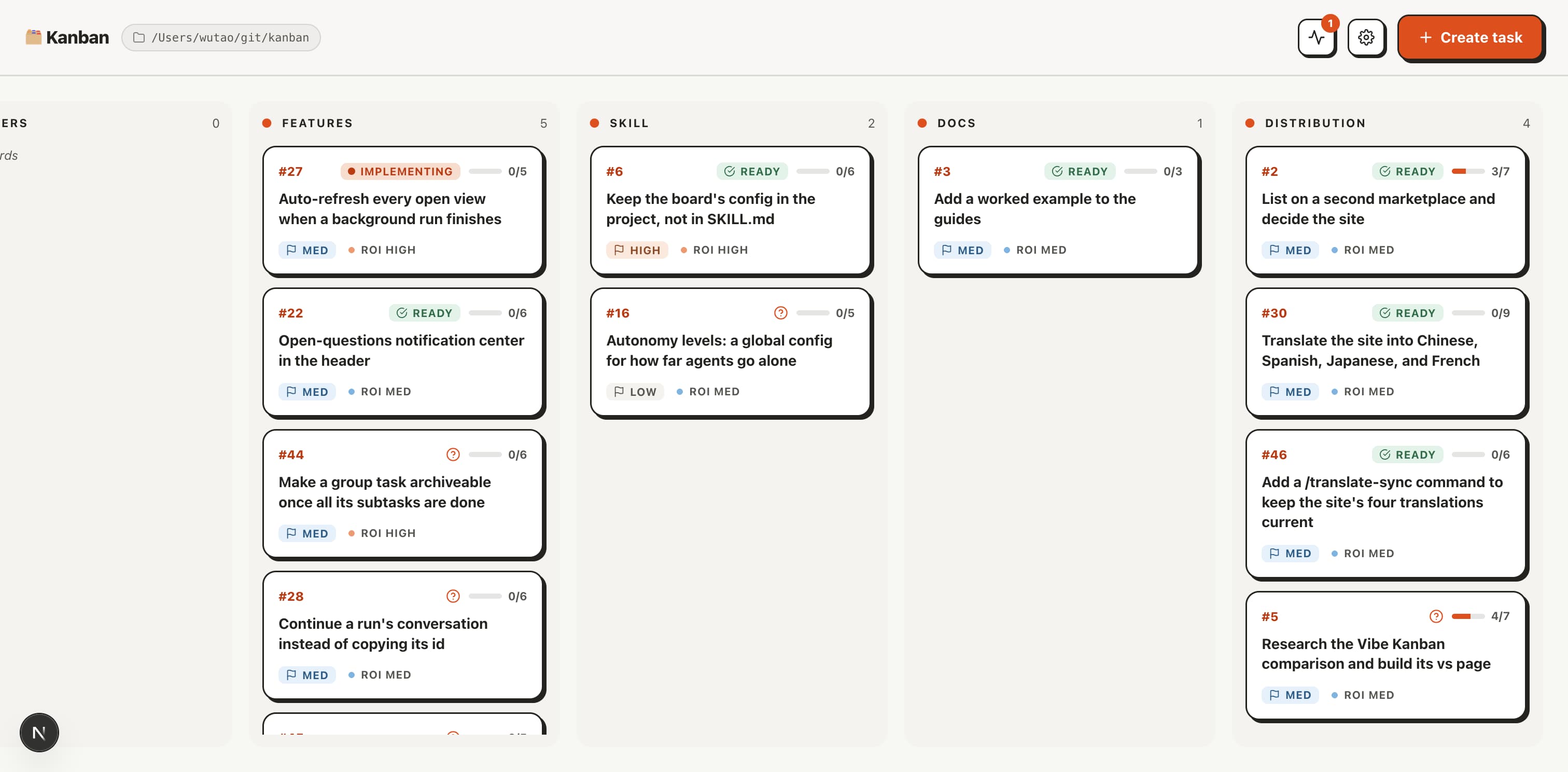Click the MED priority flag on card #2

tap(1290, 250)
